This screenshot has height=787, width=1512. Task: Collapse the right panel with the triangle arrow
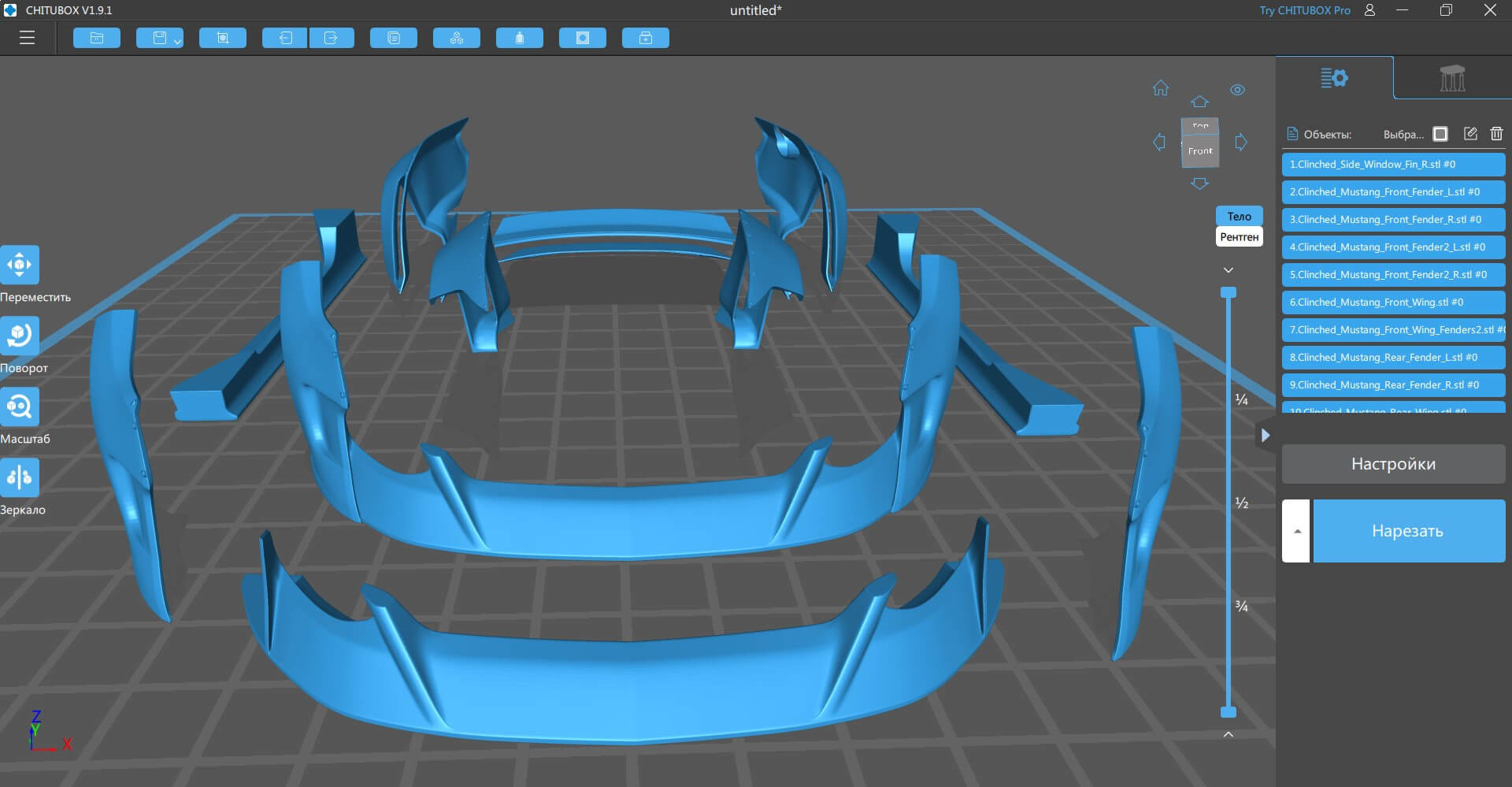[1265, 435]
